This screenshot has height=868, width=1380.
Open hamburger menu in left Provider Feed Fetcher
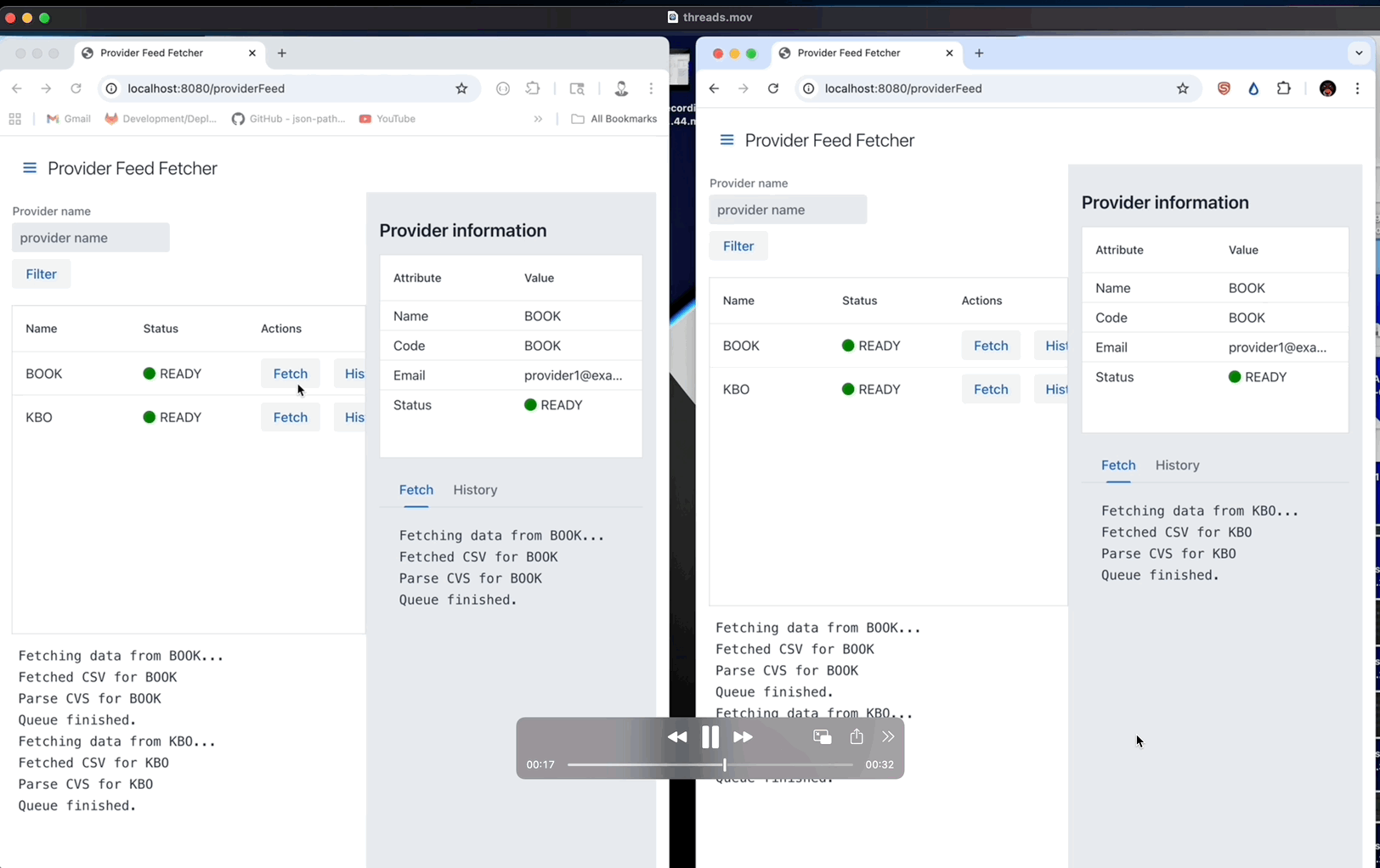30,168
